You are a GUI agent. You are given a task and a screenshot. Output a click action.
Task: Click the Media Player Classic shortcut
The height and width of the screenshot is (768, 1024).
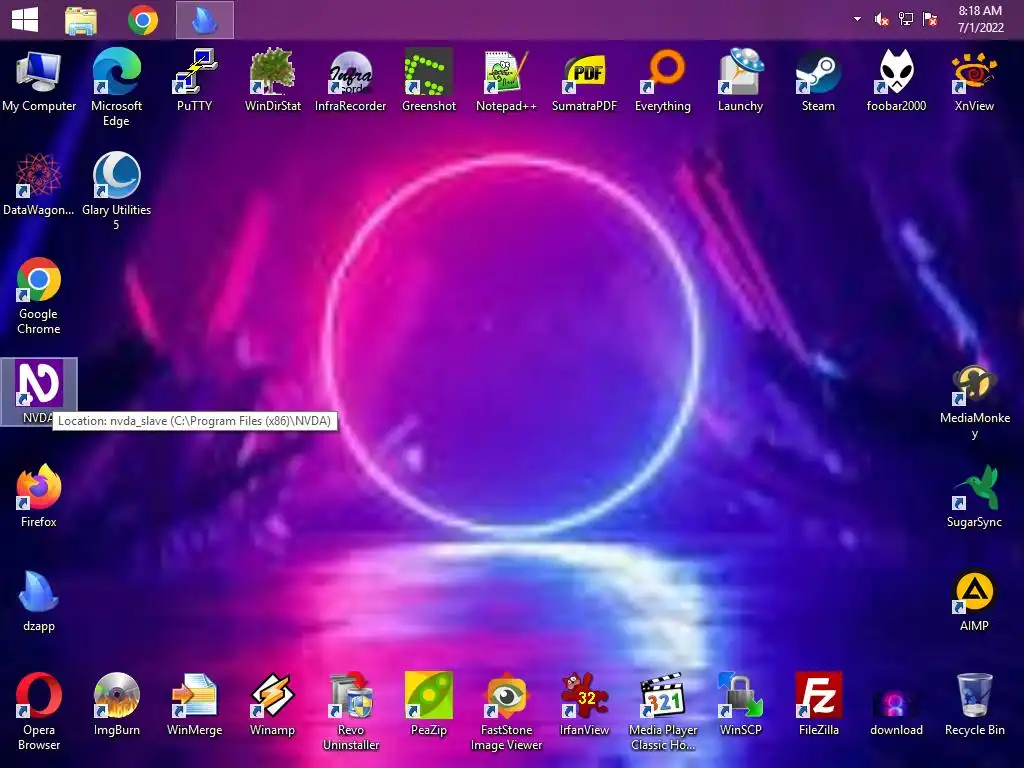[662, 711]
